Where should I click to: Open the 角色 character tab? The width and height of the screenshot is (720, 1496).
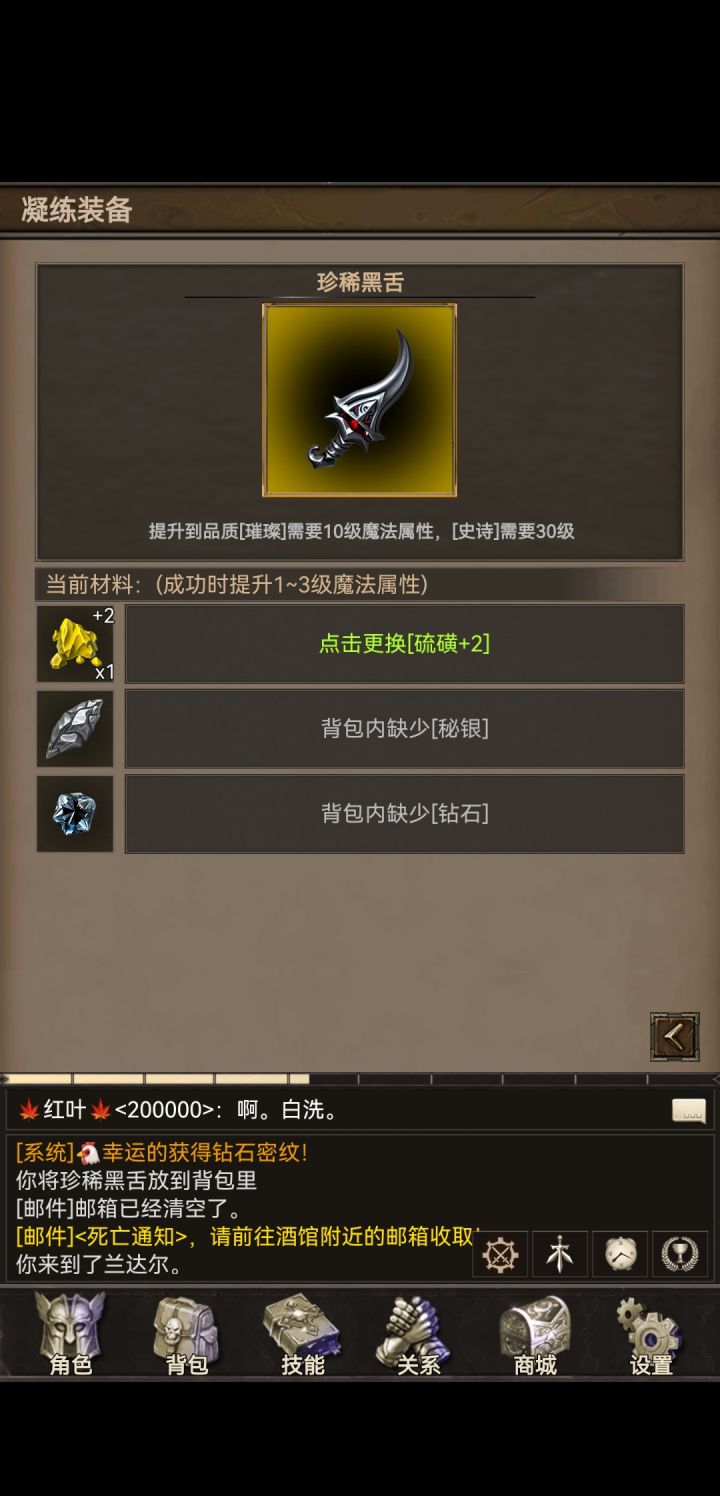70,1335
